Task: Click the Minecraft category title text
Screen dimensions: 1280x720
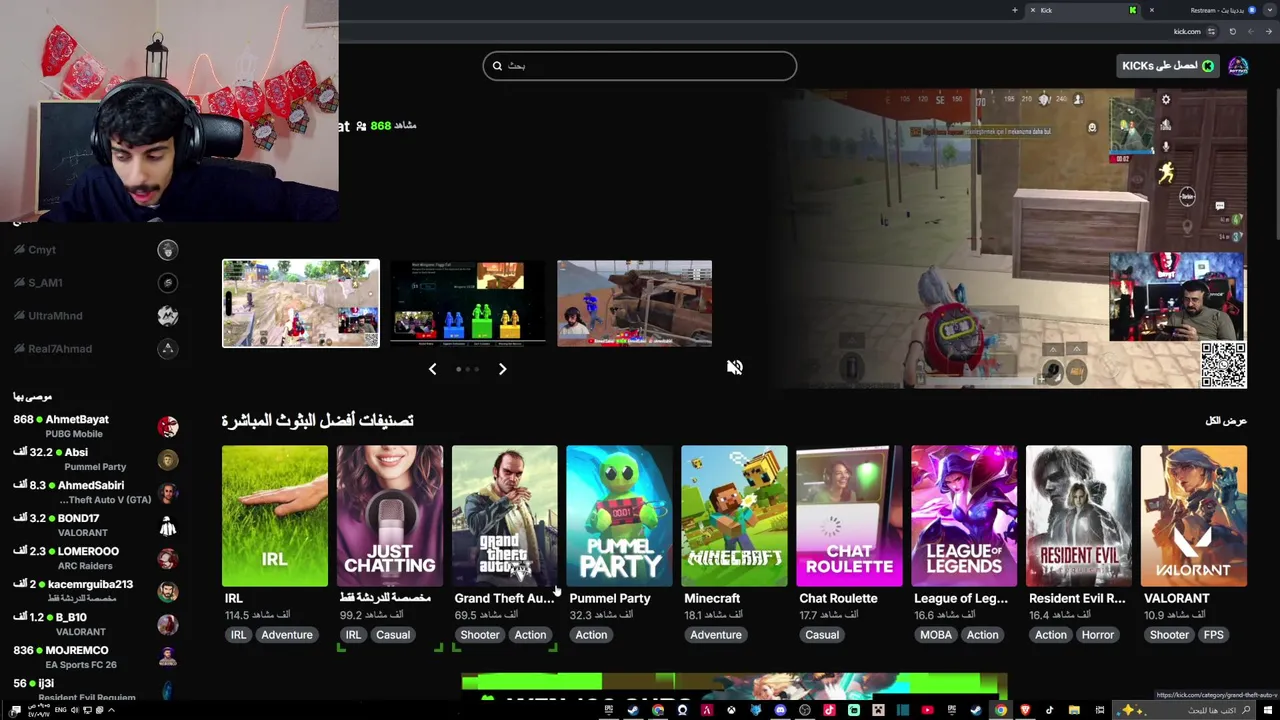Action: 712,598
